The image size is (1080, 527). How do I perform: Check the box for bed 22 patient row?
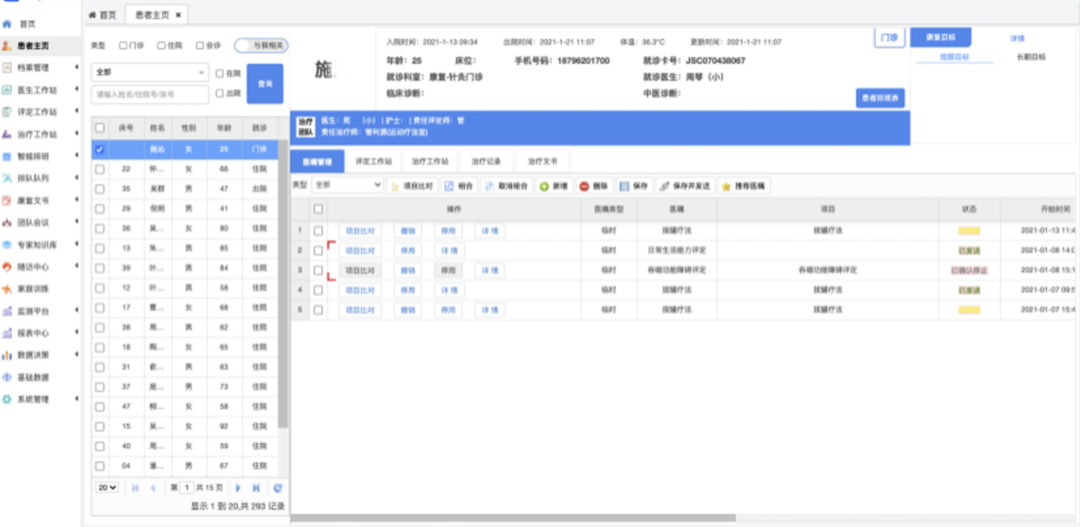(x=100, y=169)
